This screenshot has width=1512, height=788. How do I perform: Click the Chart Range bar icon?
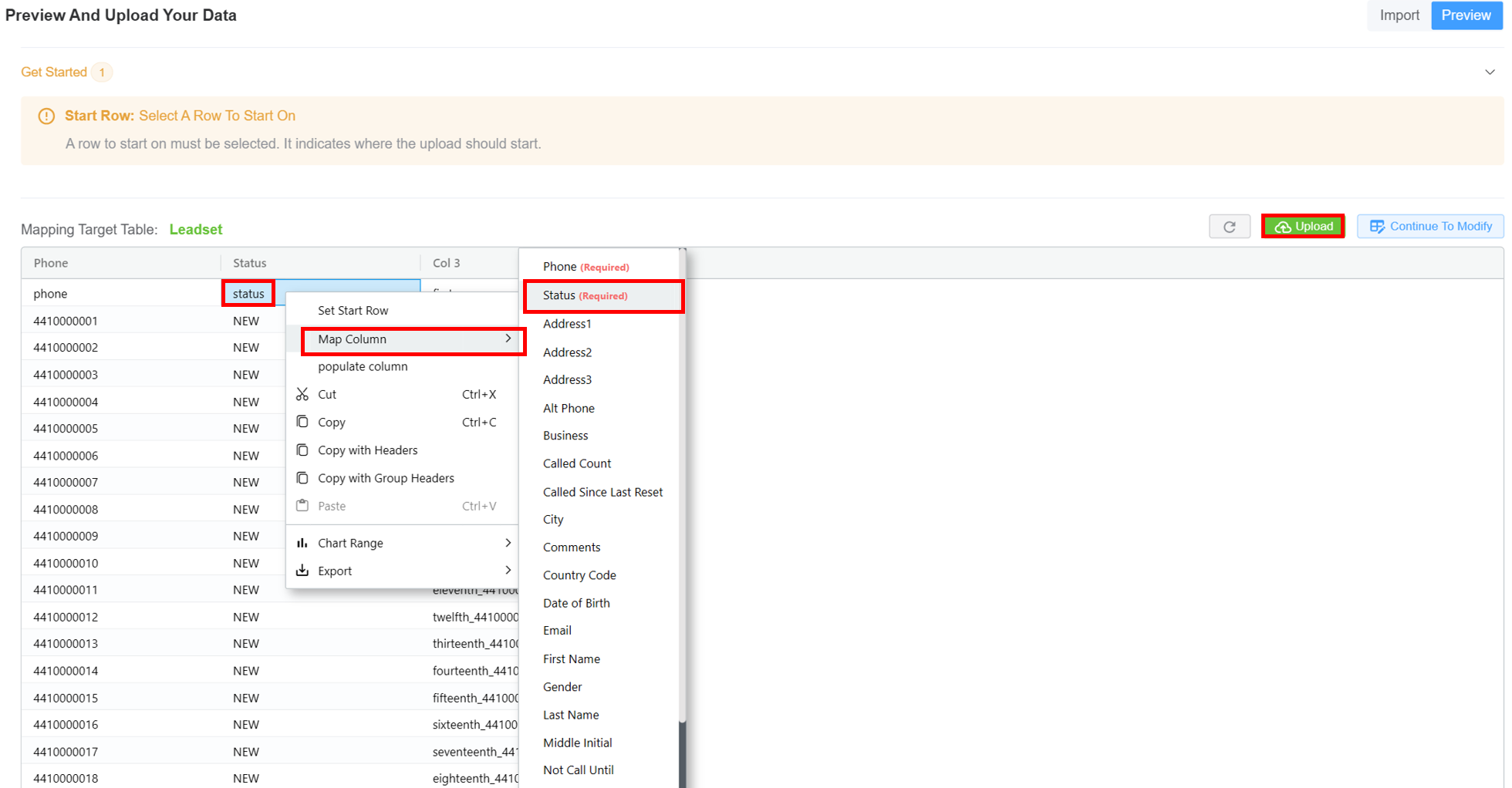tap(302, 543)
